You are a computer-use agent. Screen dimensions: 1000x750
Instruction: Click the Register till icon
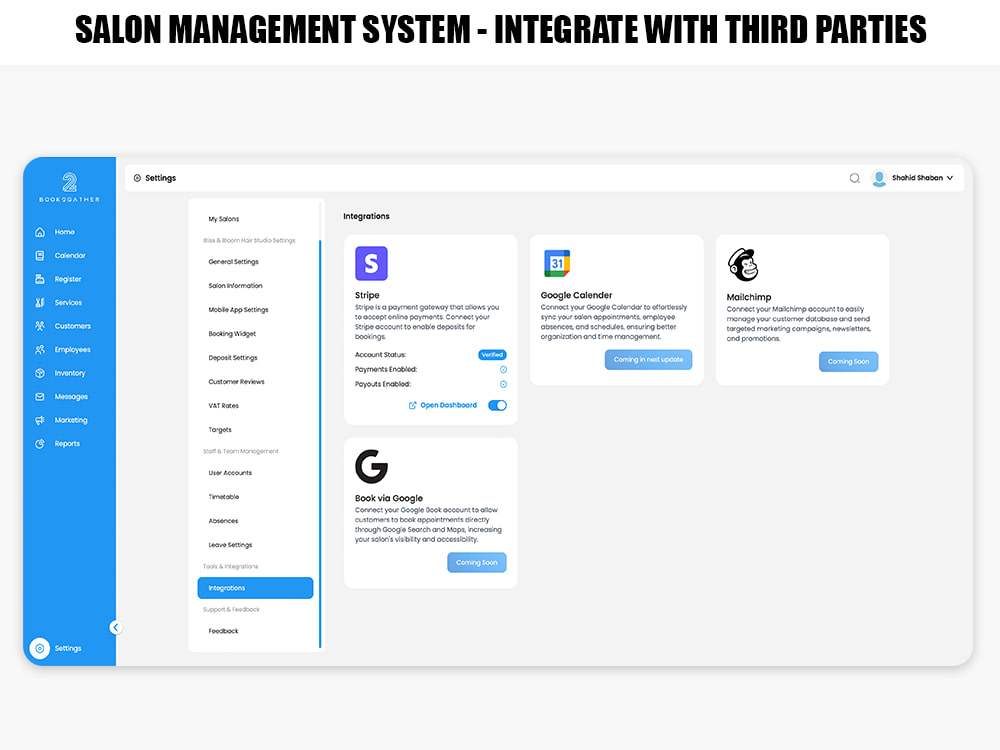tap(40, 279)
